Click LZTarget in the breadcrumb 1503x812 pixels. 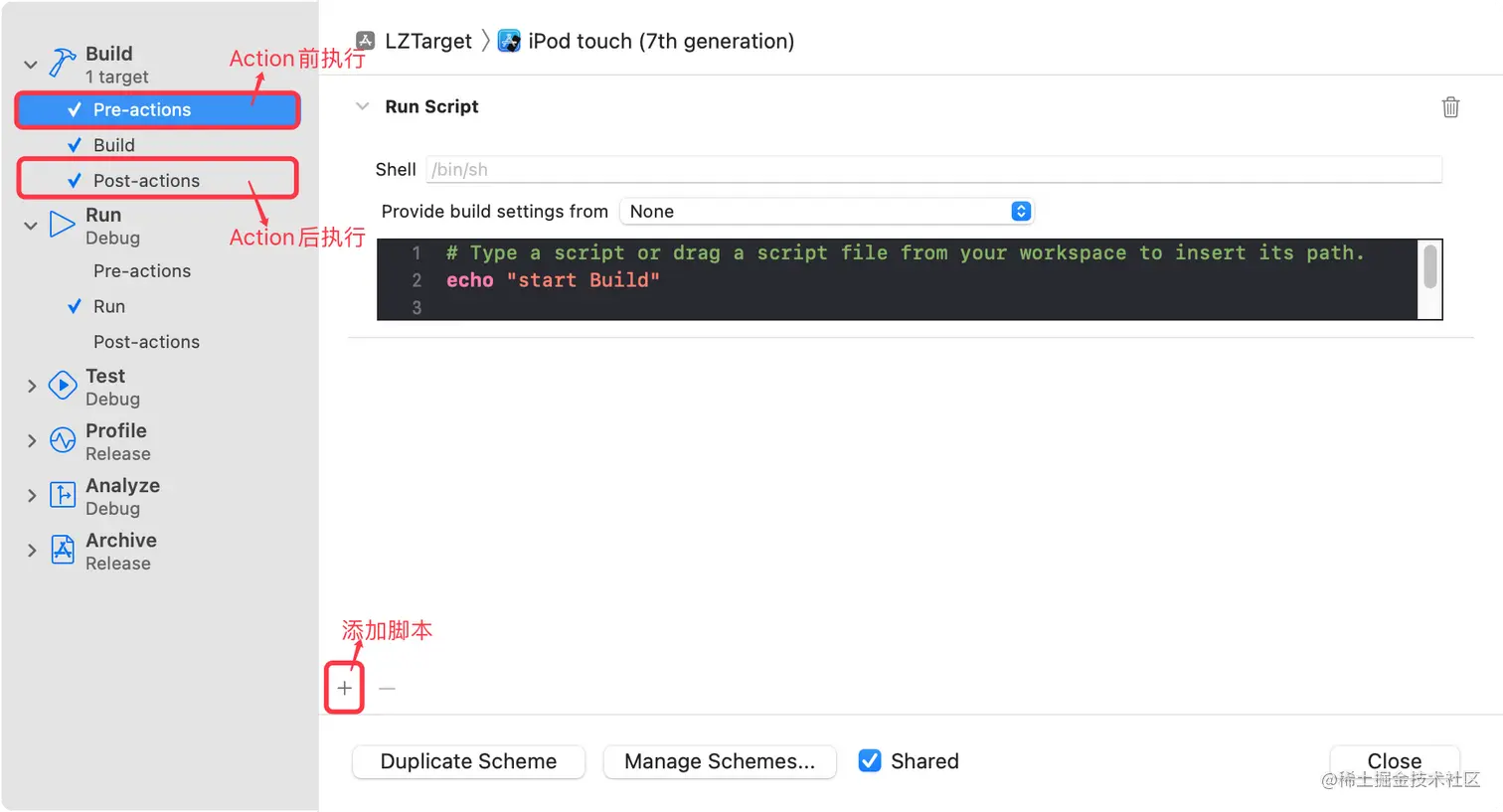tap(428, 41)
